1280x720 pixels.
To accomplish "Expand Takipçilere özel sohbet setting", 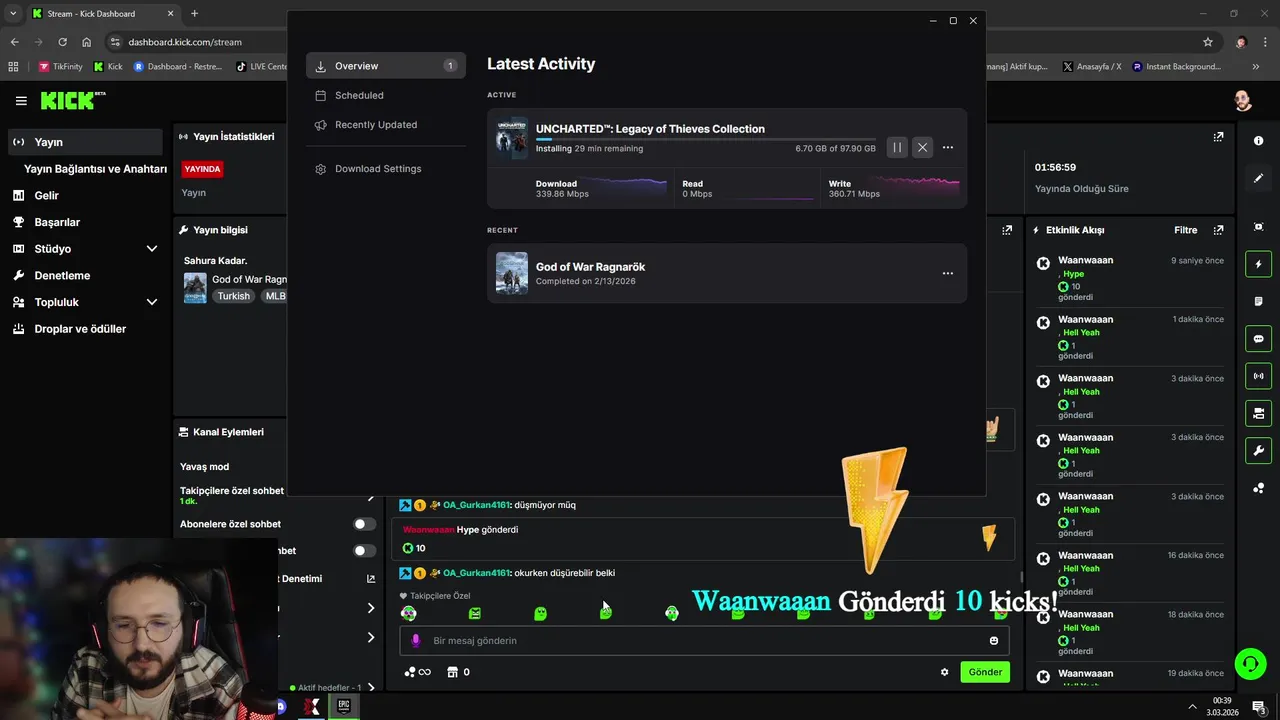I will pos(370,496).
